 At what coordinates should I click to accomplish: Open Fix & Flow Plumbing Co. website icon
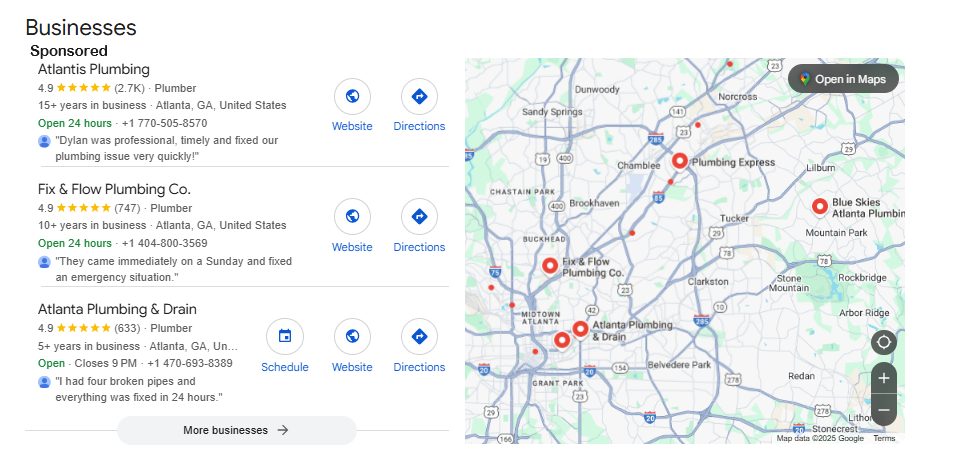(352, 217)
